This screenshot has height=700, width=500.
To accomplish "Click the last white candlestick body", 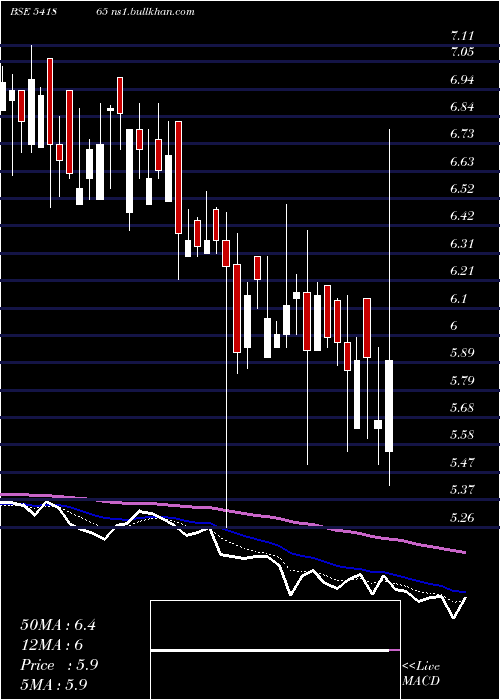I will (389, 406).
